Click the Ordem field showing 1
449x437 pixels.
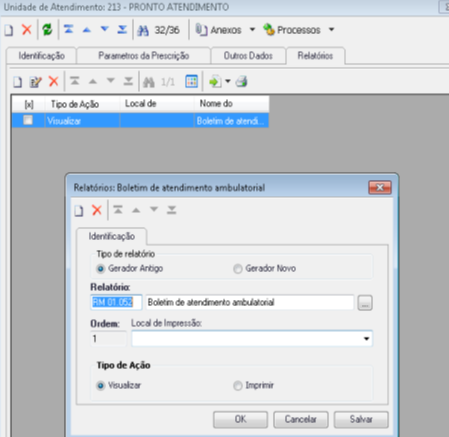[x=108, y=339]
